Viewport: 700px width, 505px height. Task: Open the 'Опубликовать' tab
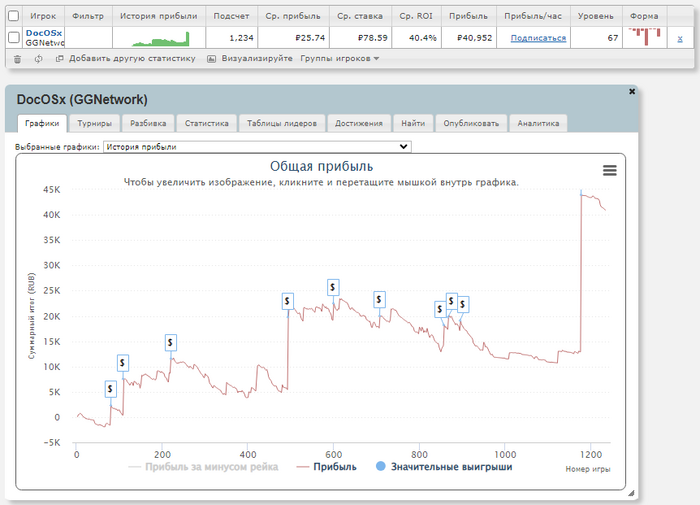[x=471, y=124]
